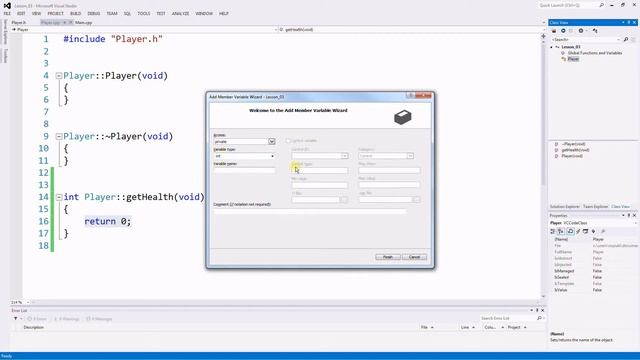Click the split editor handle above the scrollbar
640x360 pixels.
coord(543,36)
